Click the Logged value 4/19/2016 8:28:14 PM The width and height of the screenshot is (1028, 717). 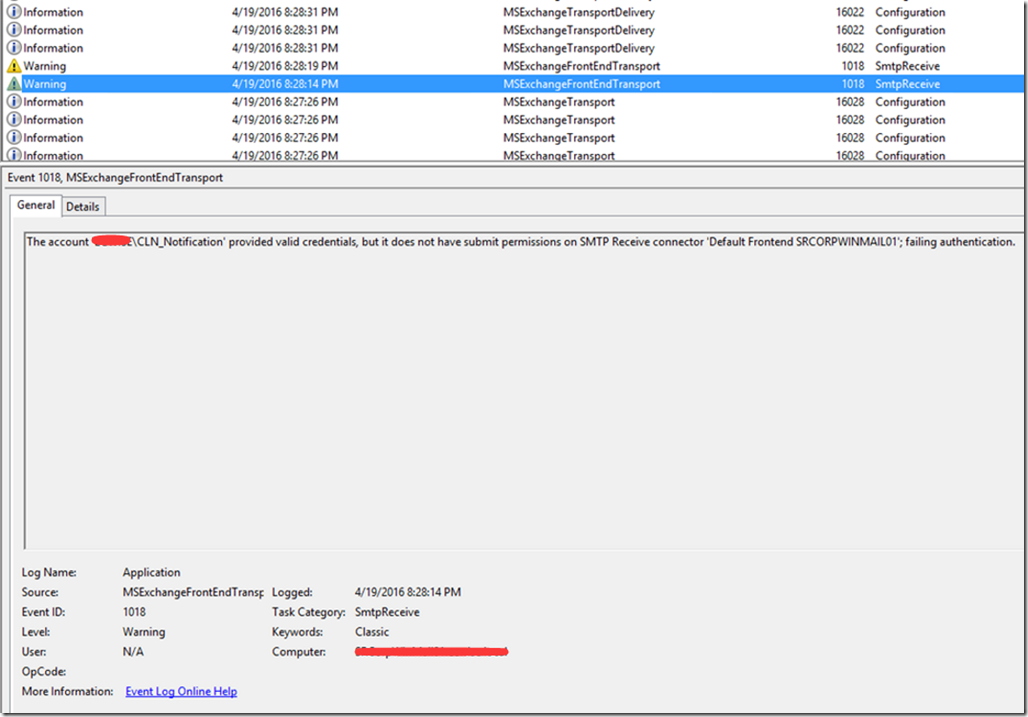[408, 592]
